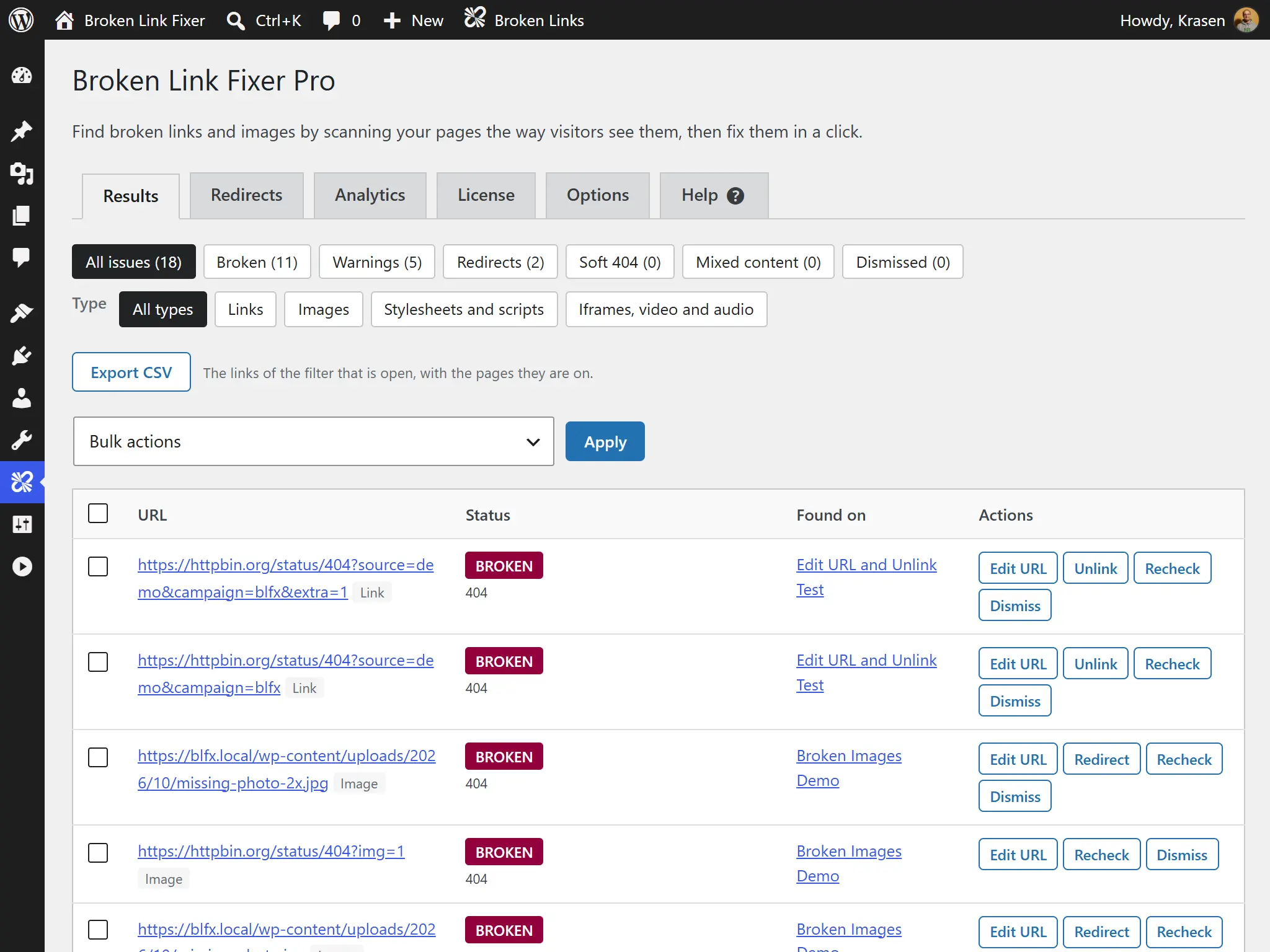Screen dimensions: 1270x952
Task: Click the Export CSV button
Action: pos(131,372)
